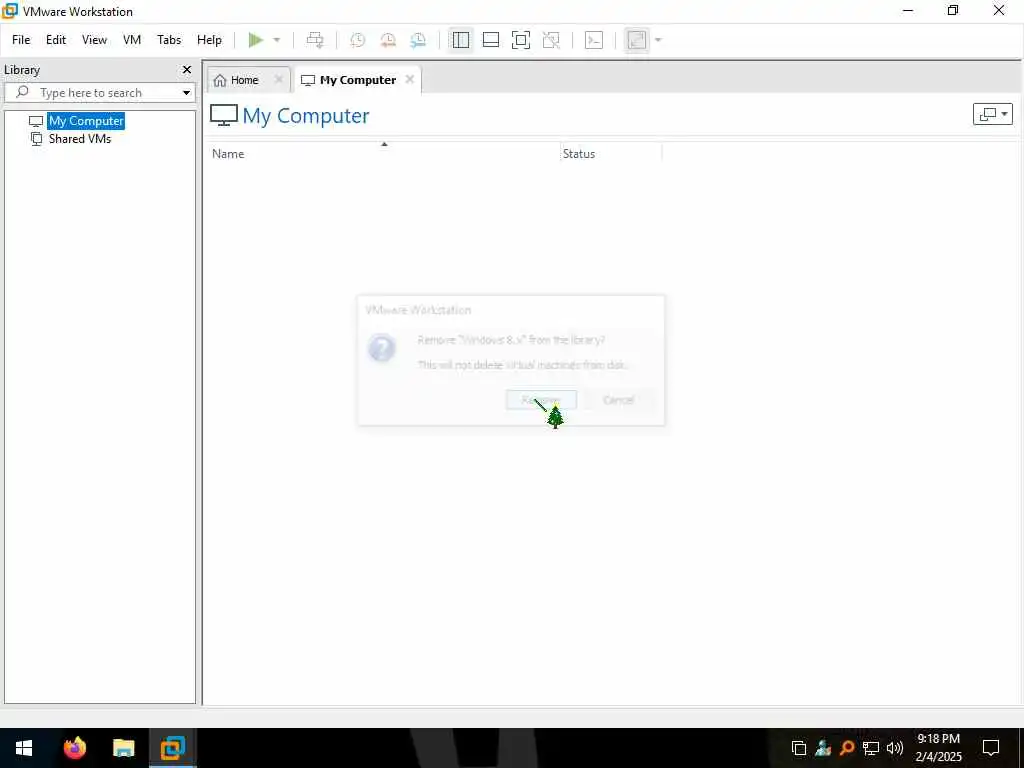Open the Edit menu
The height and width of the screenshot is (768, 1024).
(56, 40)
